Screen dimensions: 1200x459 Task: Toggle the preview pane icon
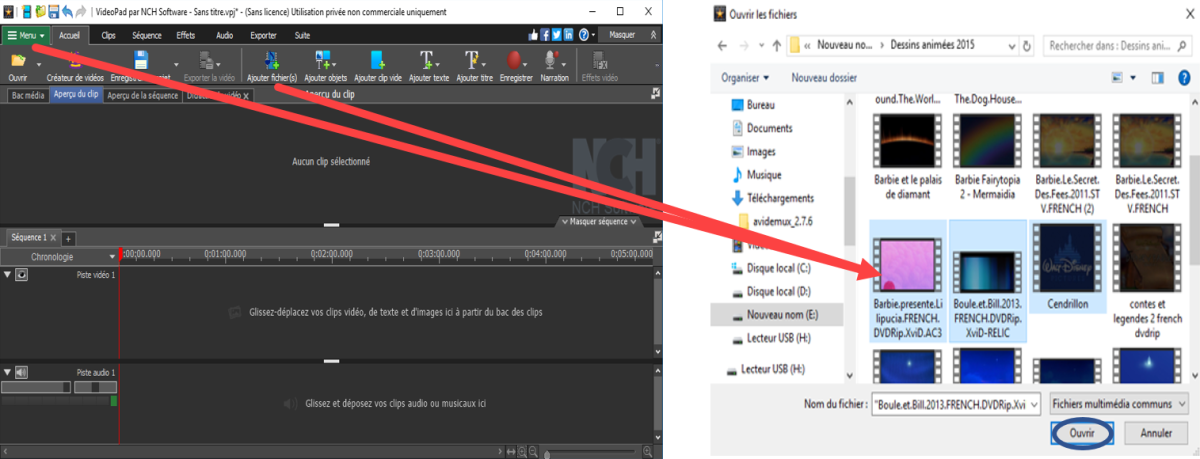coord(1158,77)
